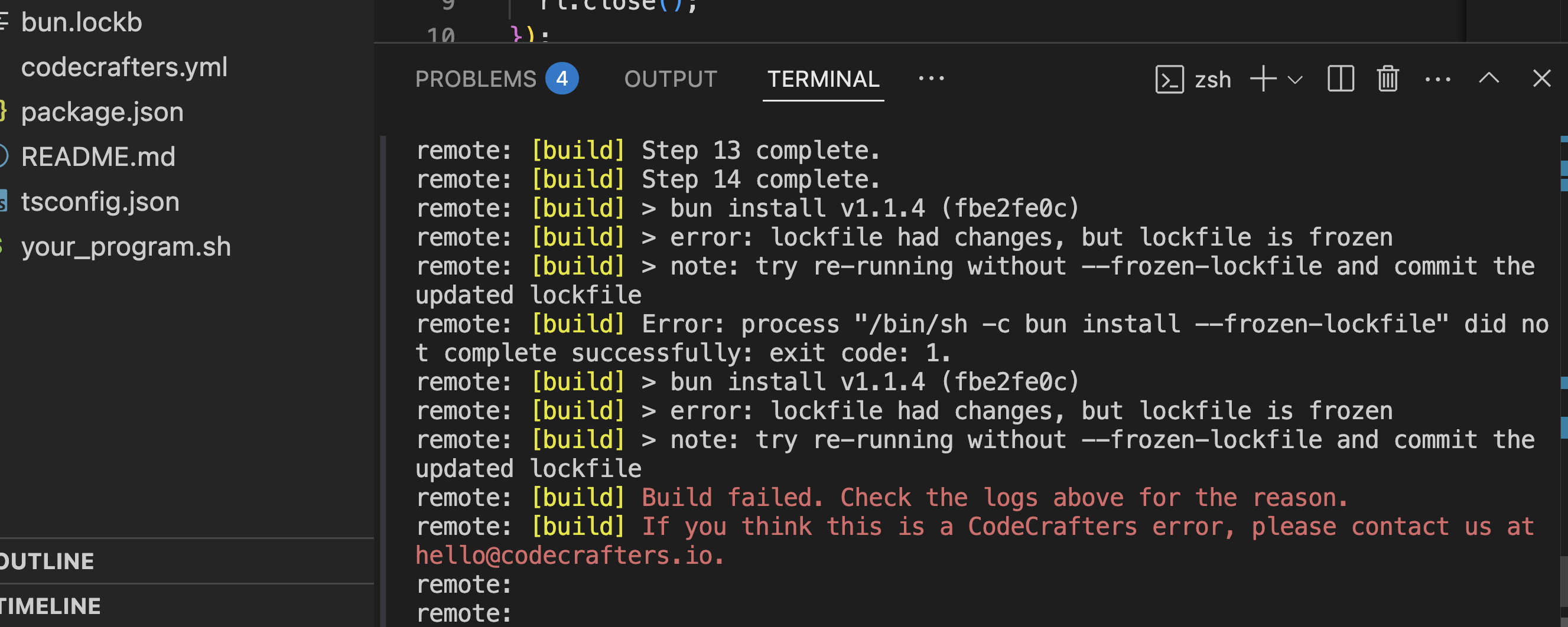Show additional panel tabs via ellipsis
1568x627 pixels.
tap(931, 79)
